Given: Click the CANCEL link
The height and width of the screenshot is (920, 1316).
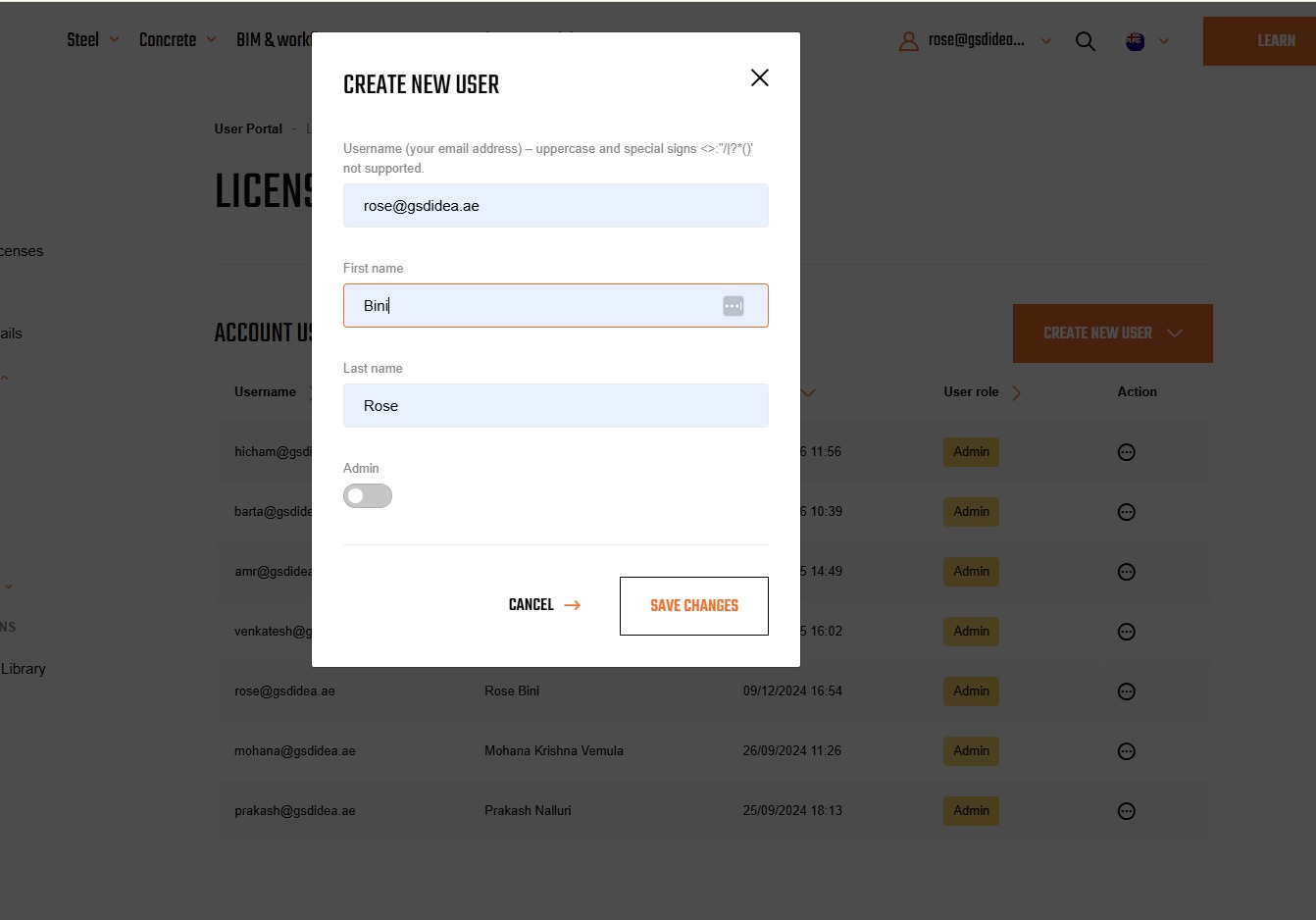Looking at the screenshot, I should pyautogui.click(x=532, y=605).
